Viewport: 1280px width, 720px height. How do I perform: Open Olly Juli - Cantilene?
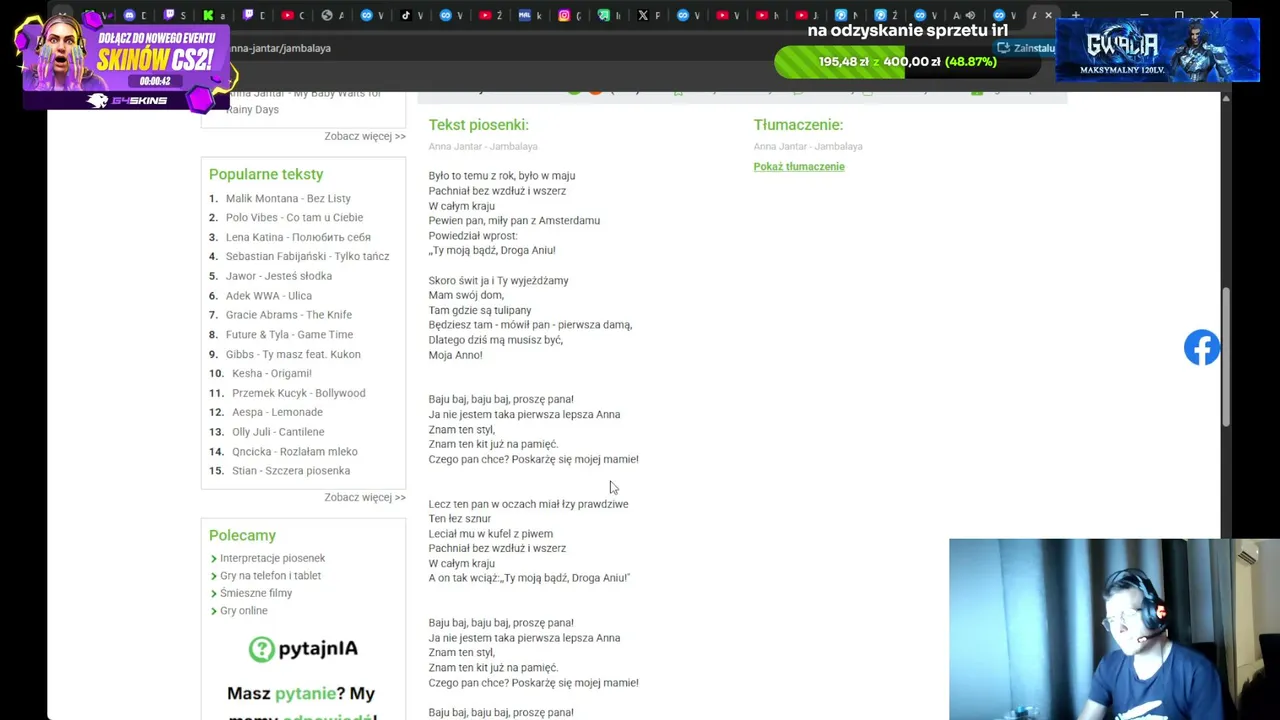pos(278,432)
